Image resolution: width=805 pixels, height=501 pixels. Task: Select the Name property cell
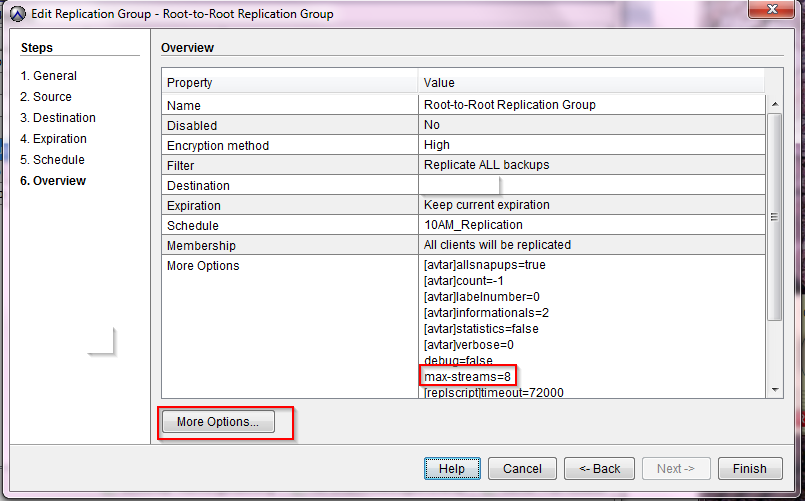tap(290, 105)
